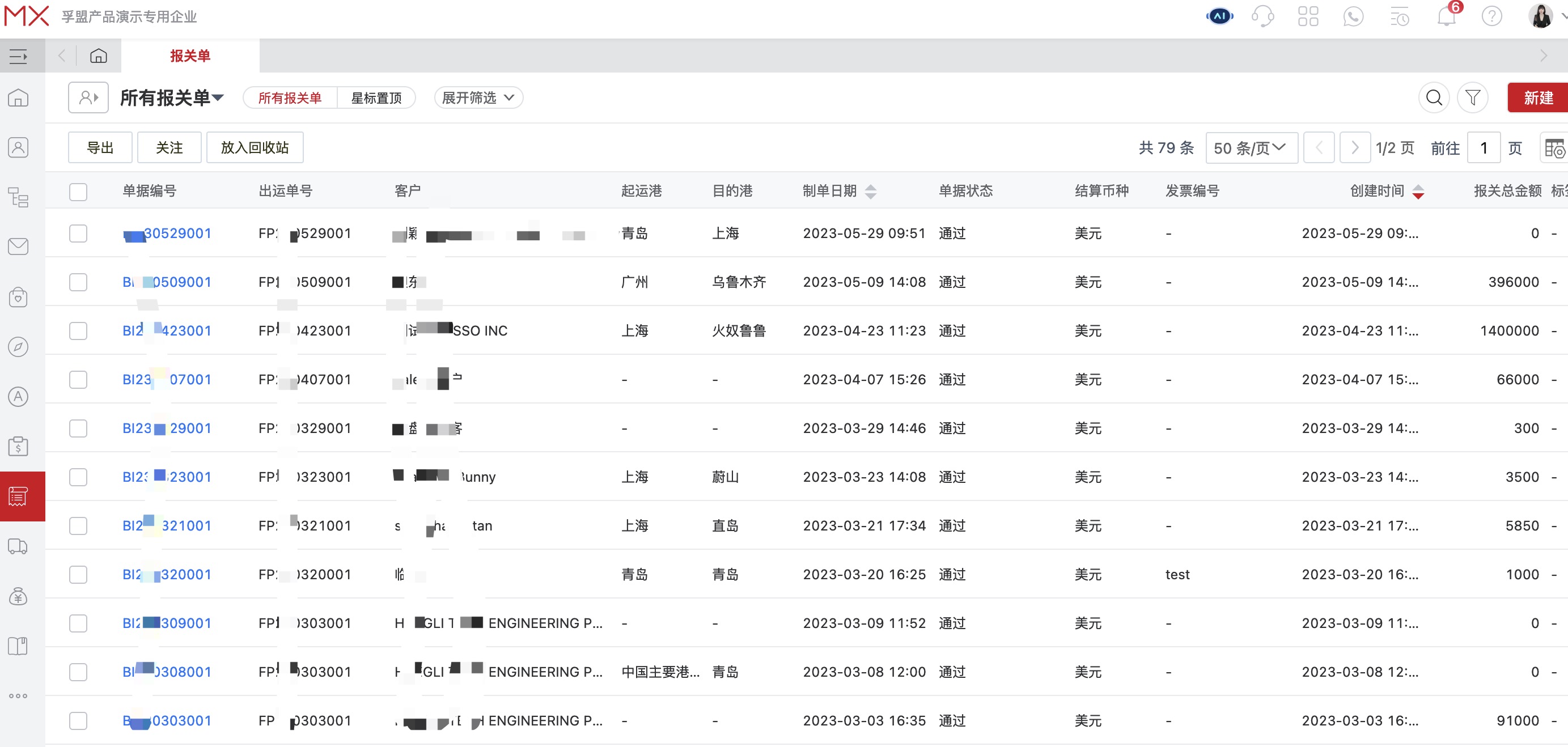
Task: Click the truck logistics icon in sidebar
Action: [18, 547]
